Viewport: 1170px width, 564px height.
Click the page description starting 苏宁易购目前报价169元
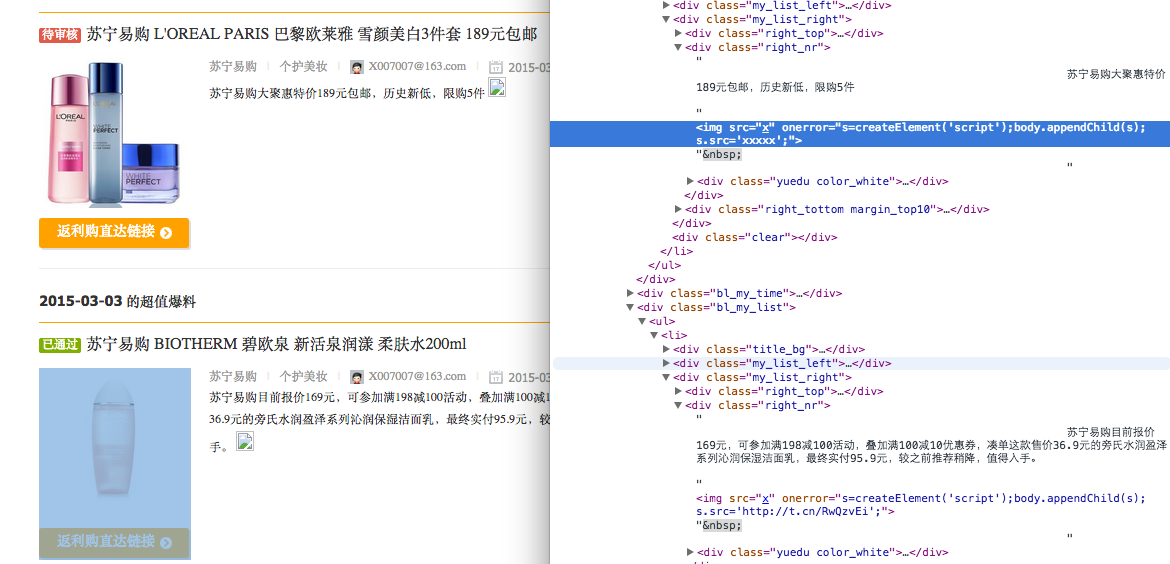(379, 422)
